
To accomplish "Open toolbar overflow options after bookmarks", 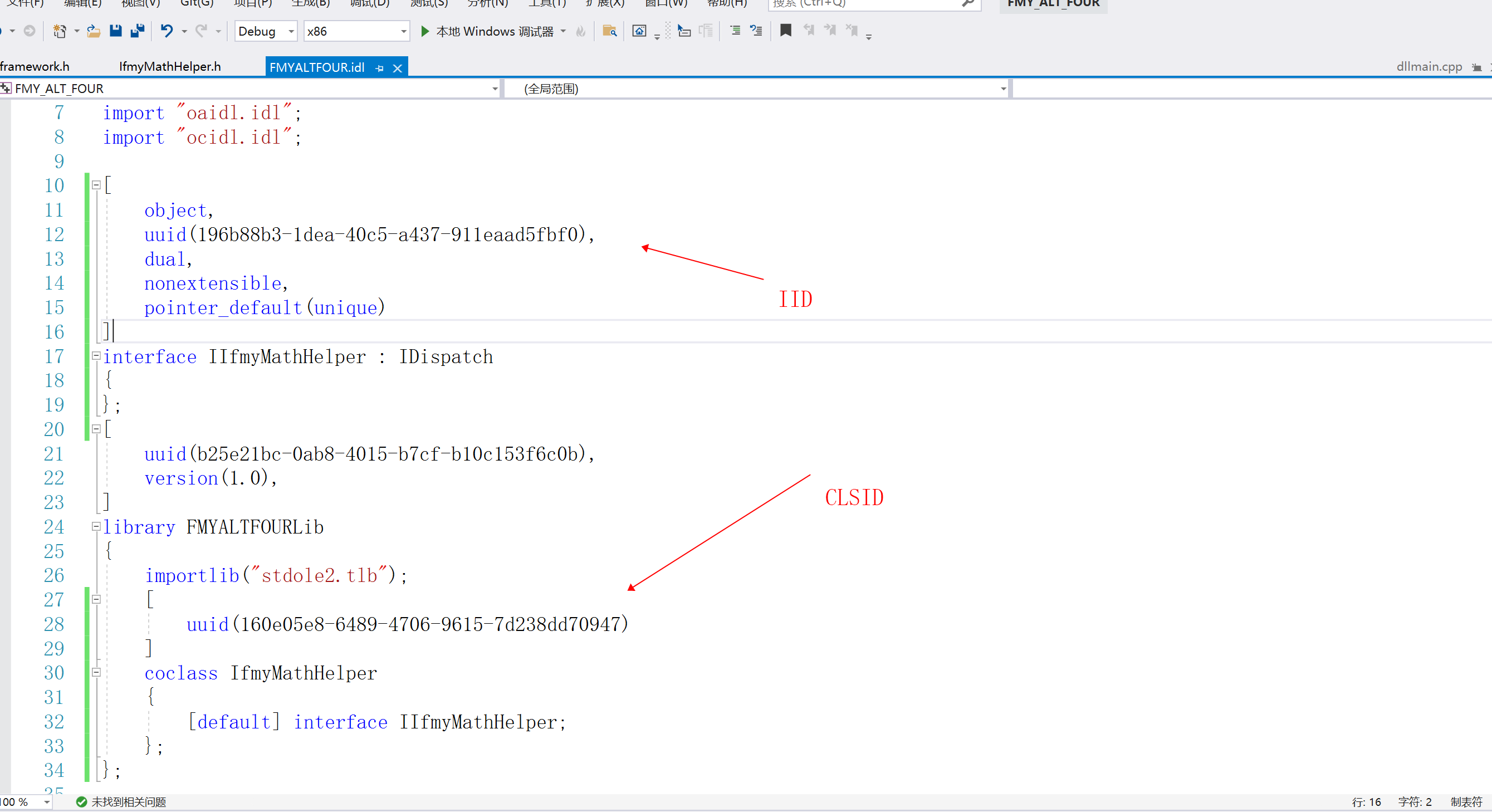I will pos(869,37).
